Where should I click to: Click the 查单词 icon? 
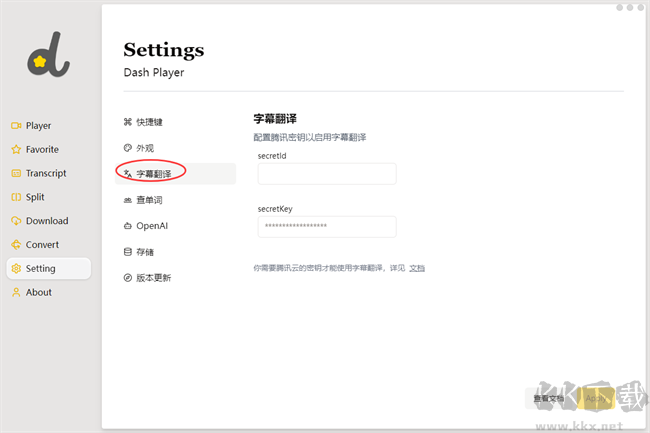(x=128, y=200)
